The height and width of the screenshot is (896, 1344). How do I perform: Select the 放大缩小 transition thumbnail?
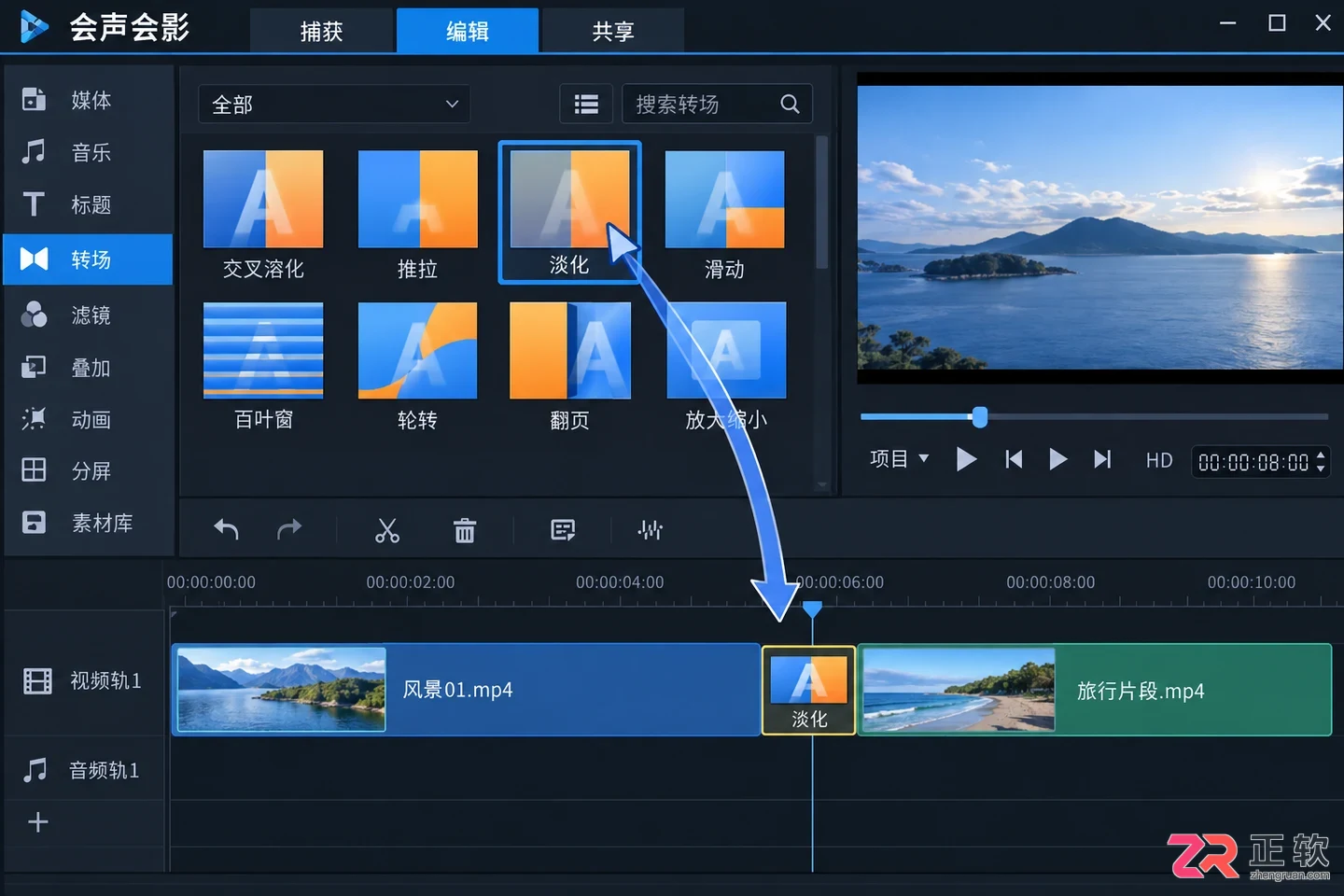point(726,350)
